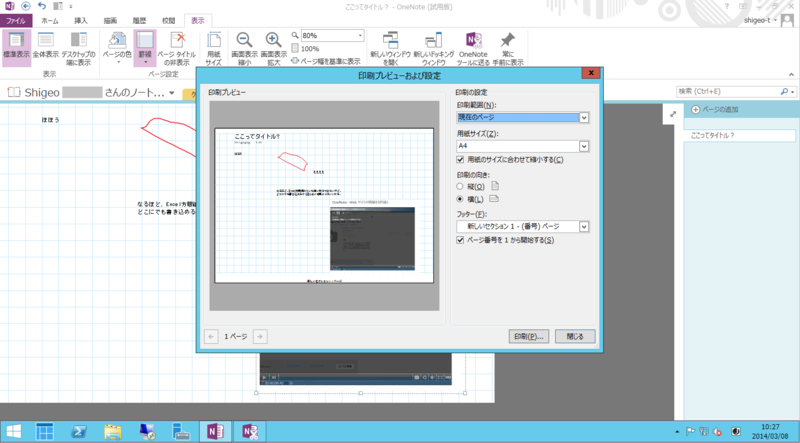Click the help question mark icon
Viewport: 800px width, 443px height.
pyautogui.click(x=727, y=6)
